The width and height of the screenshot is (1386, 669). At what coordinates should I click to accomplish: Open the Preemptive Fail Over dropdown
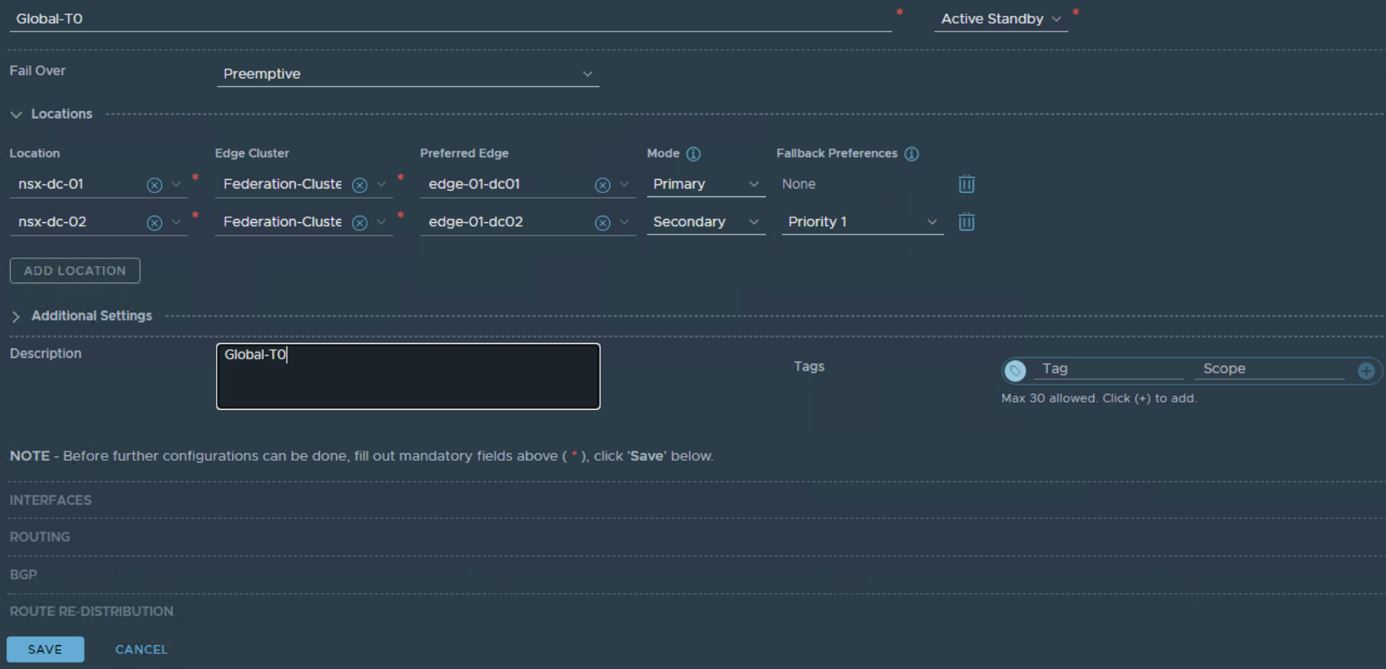(407, 74)
